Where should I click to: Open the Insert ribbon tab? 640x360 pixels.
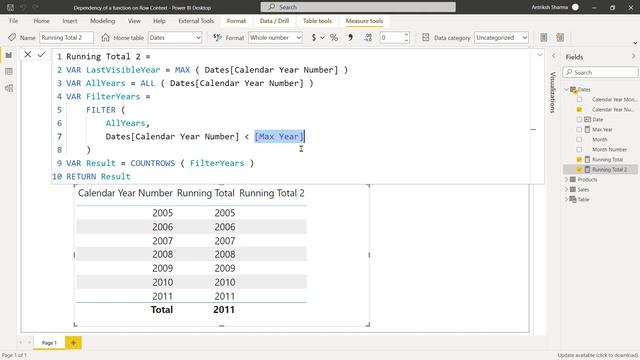[70, 21]
